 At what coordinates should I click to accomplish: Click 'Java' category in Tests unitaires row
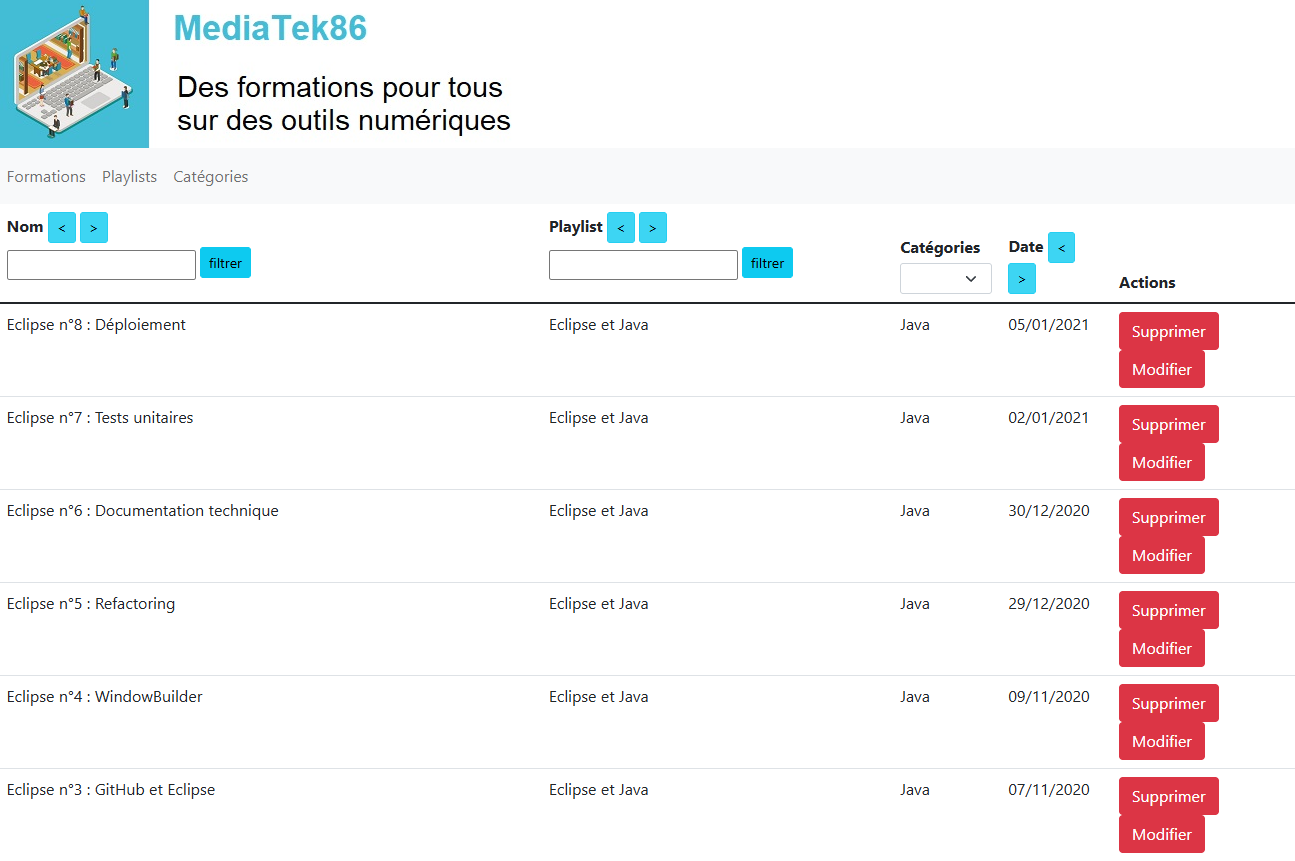coord(915,418)
